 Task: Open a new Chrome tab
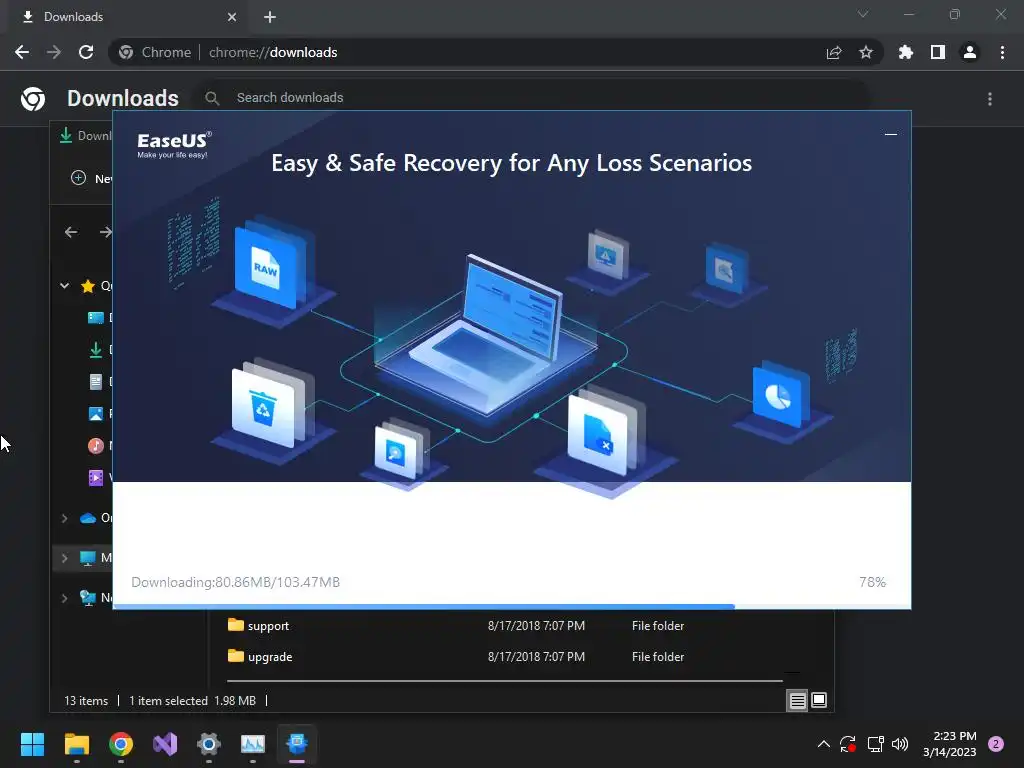[x=270, y=17]
